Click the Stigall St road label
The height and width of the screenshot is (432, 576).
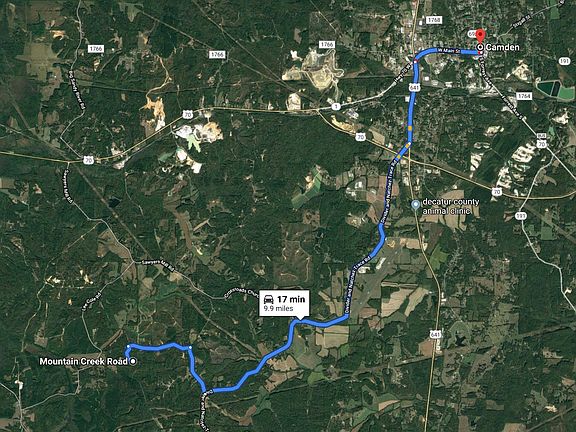[522, 22]
